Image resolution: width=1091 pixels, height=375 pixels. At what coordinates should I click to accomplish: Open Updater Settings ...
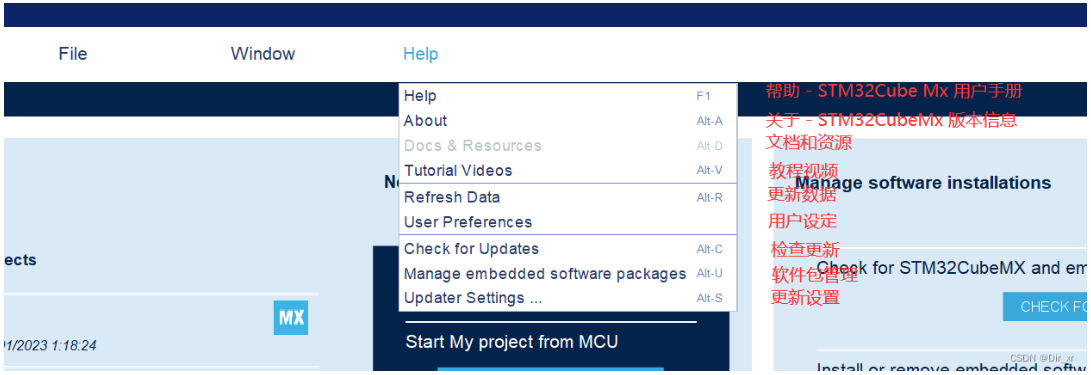point(568,298)
